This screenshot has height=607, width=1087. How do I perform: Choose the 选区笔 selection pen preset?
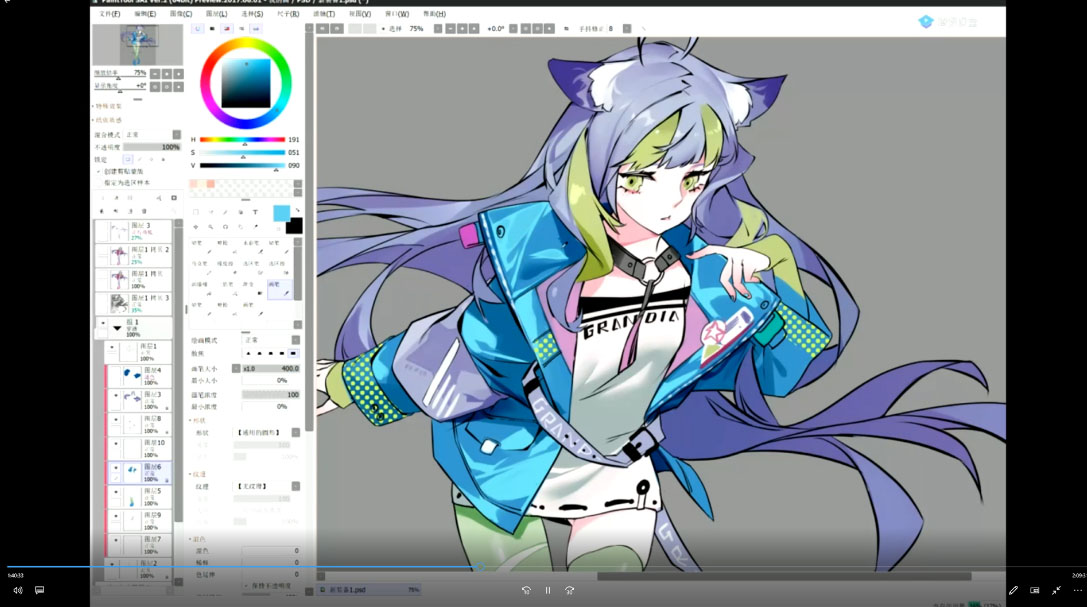point(252,268)
